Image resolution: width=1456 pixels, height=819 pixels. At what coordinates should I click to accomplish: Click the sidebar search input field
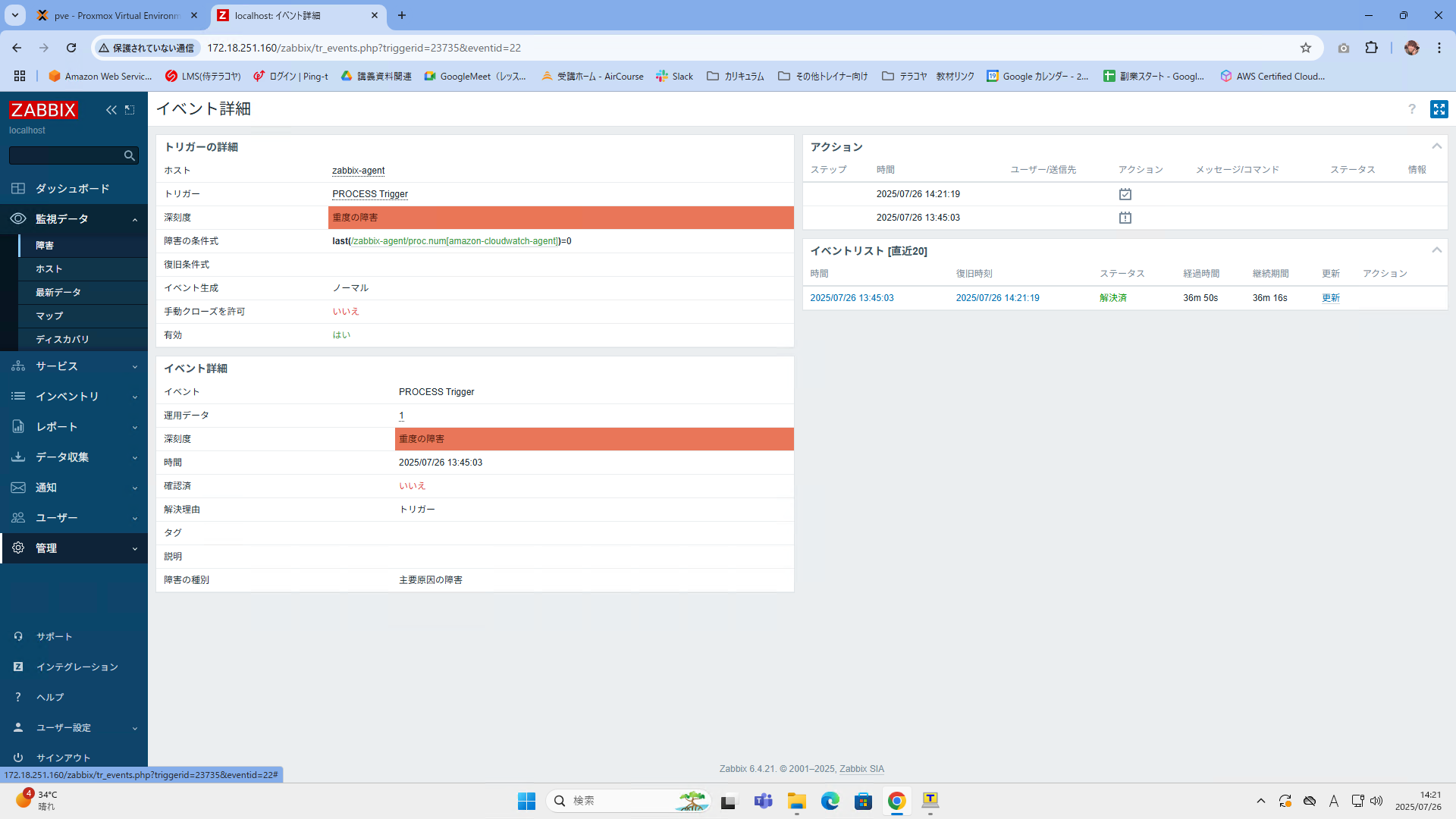66,155
